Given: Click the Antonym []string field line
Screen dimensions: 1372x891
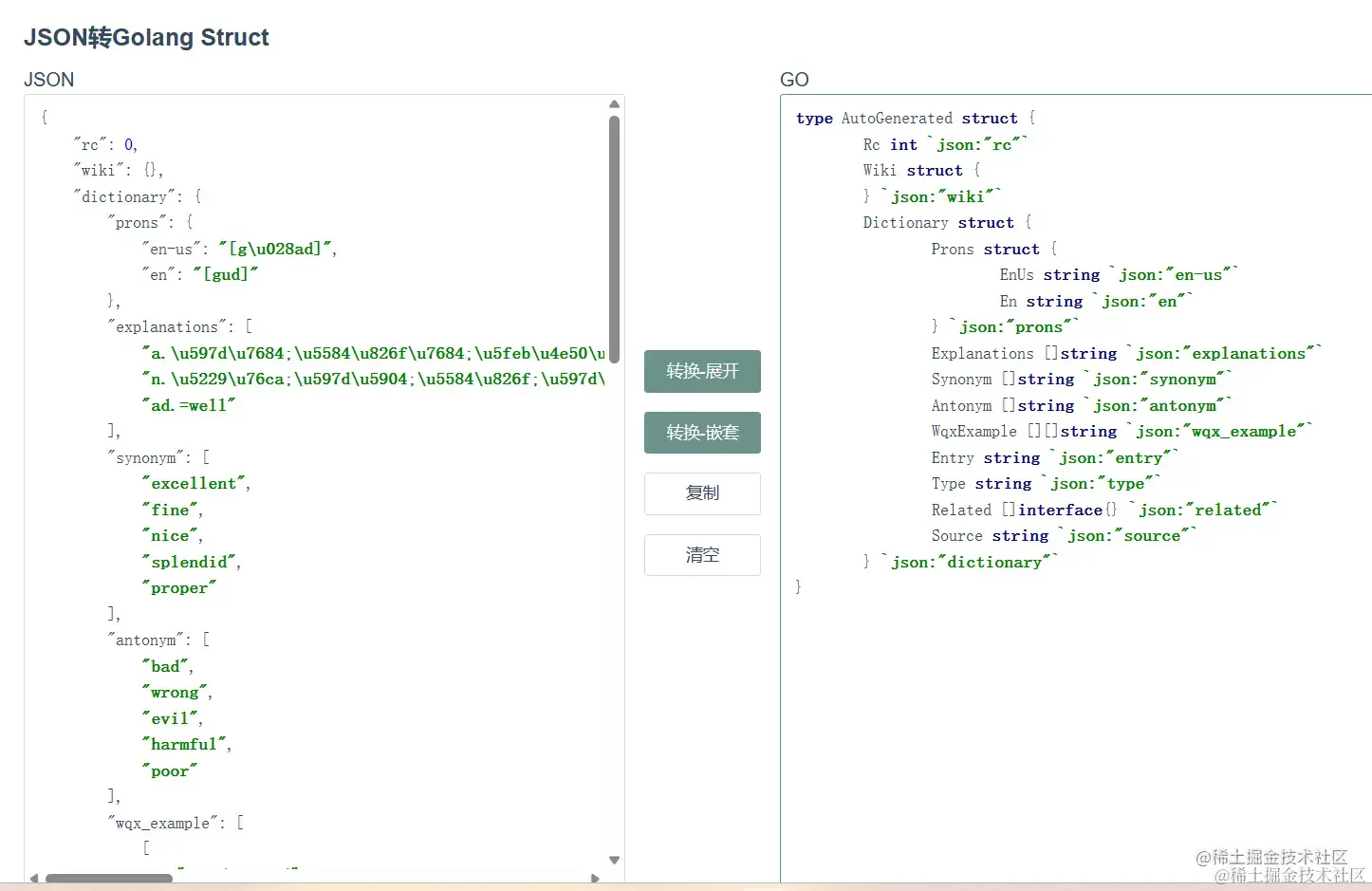Looking at the screenshot, I should [1083, 406].
